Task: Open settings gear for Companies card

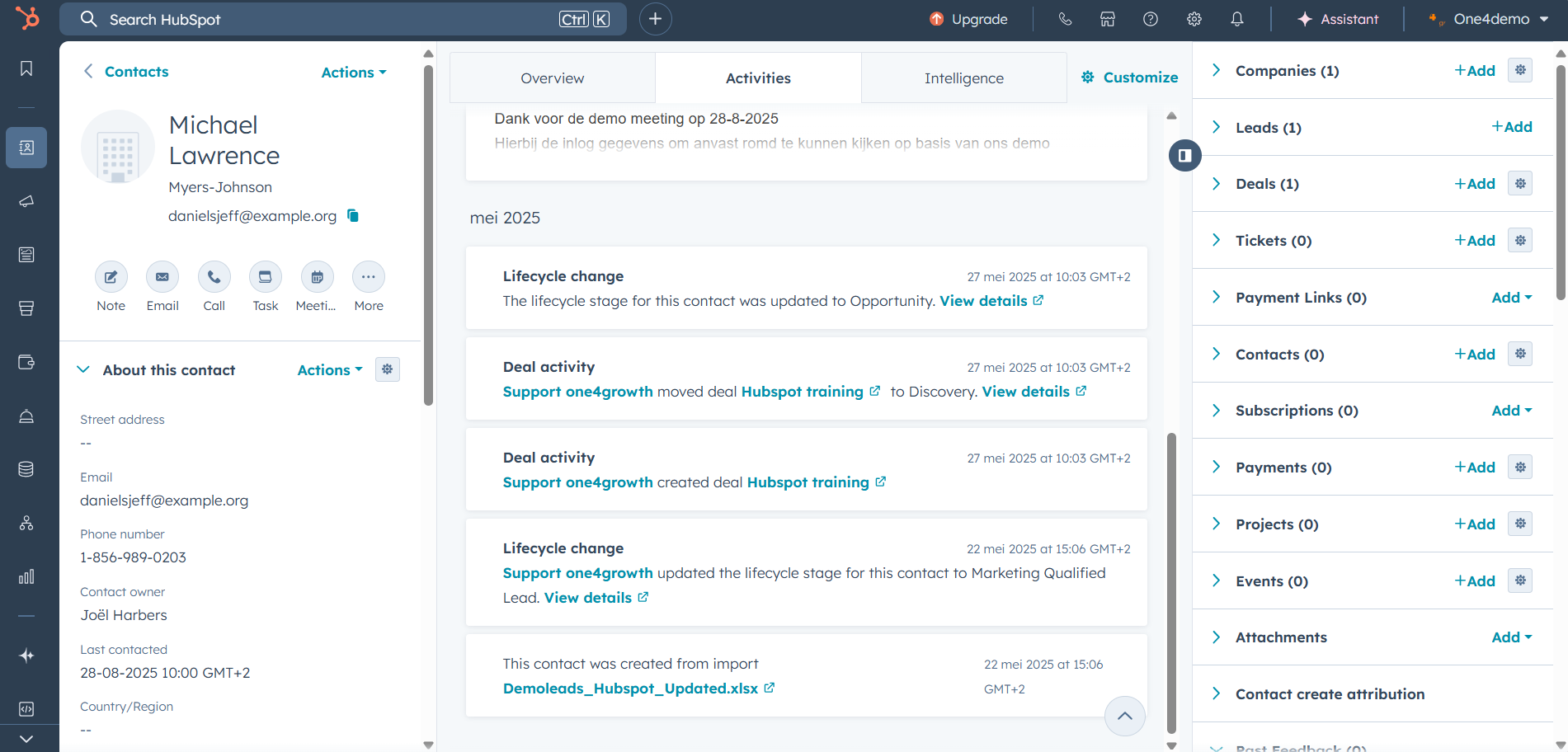Action: pos(1519,70)
